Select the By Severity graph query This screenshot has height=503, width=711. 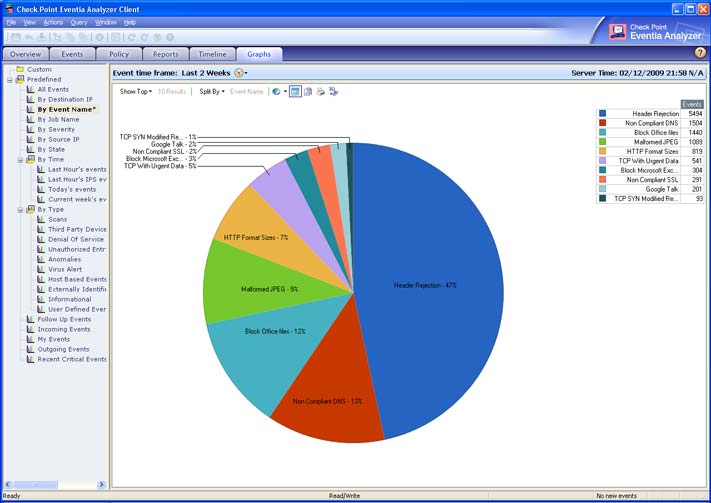click(56, 129)
